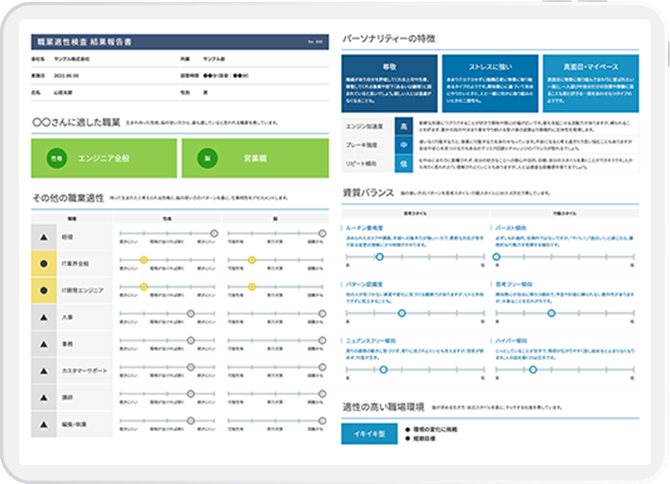The width and height of the screenshot is (670, 484).
Task: Click the triangle icon beside 編集・執筆
Action: tap(44, 424)
